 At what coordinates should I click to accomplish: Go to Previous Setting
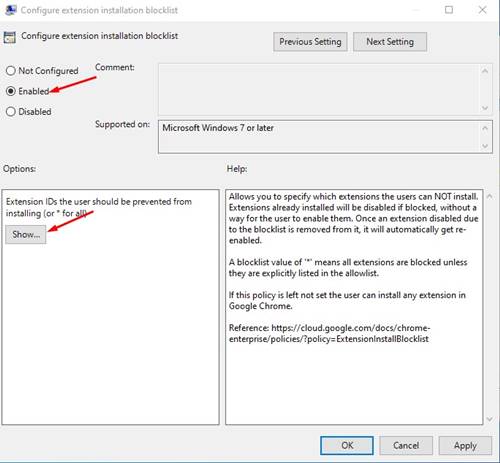pyautogui.click(x=310, y=42)
